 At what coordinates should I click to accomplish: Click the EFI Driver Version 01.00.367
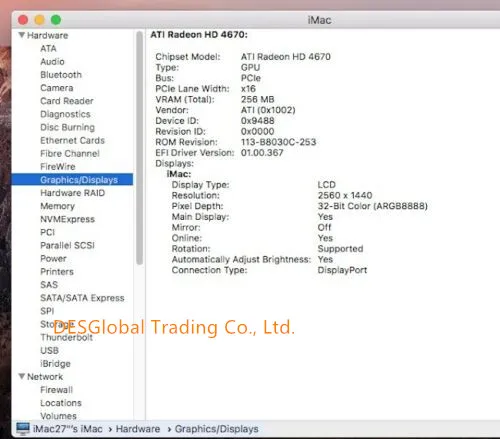coord(262,153)
